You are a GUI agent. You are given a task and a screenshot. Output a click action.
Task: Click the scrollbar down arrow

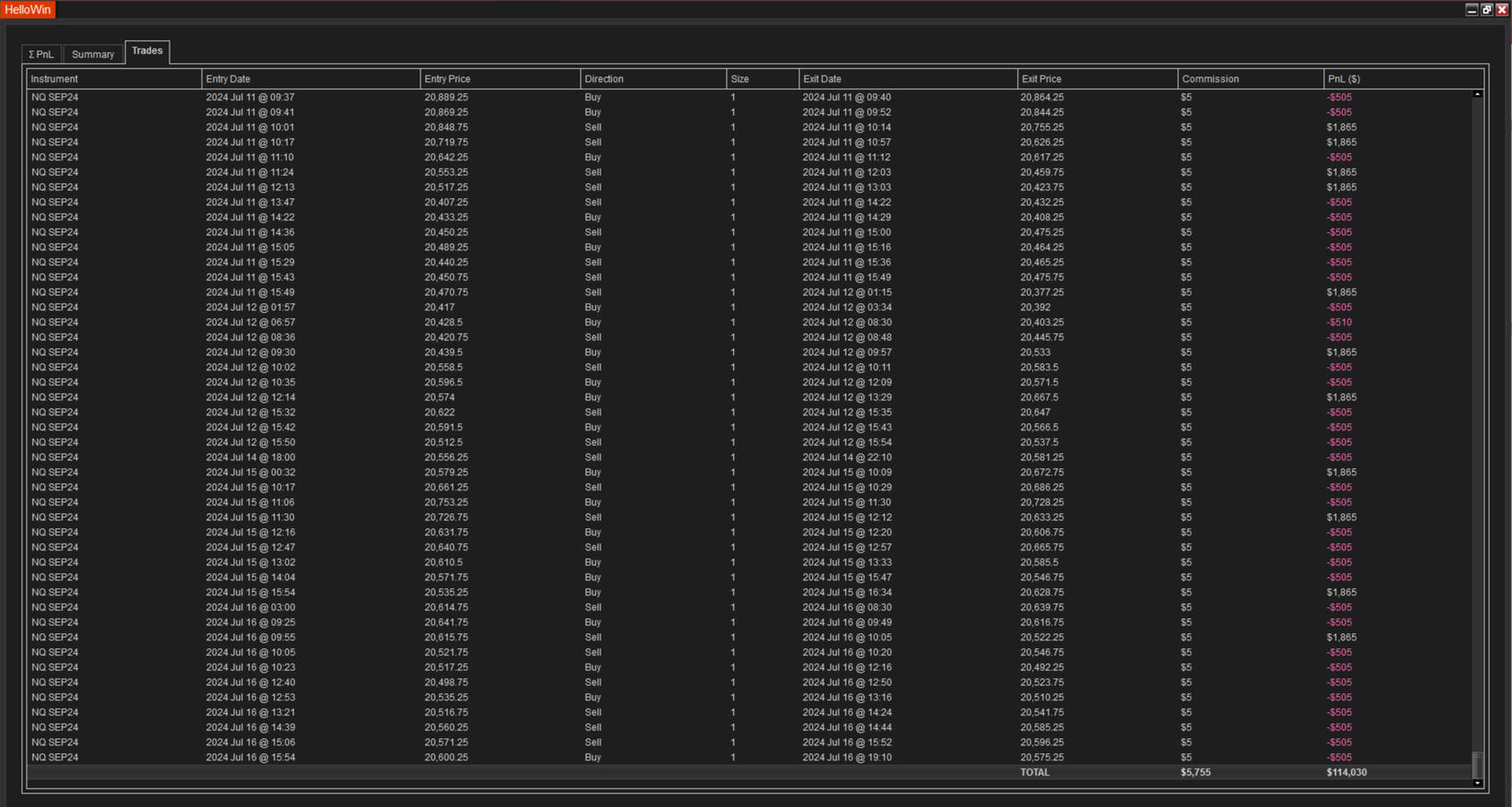[1477, 783]
